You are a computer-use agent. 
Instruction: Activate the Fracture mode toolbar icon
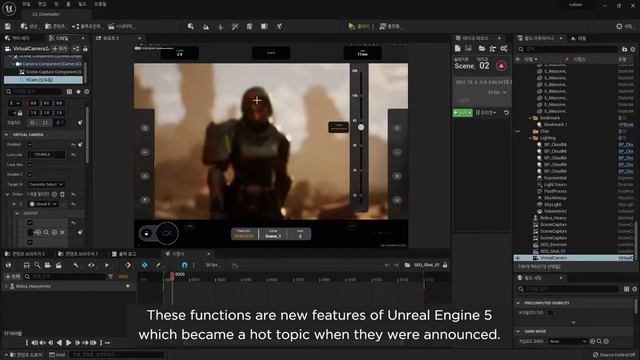(249, 27)
